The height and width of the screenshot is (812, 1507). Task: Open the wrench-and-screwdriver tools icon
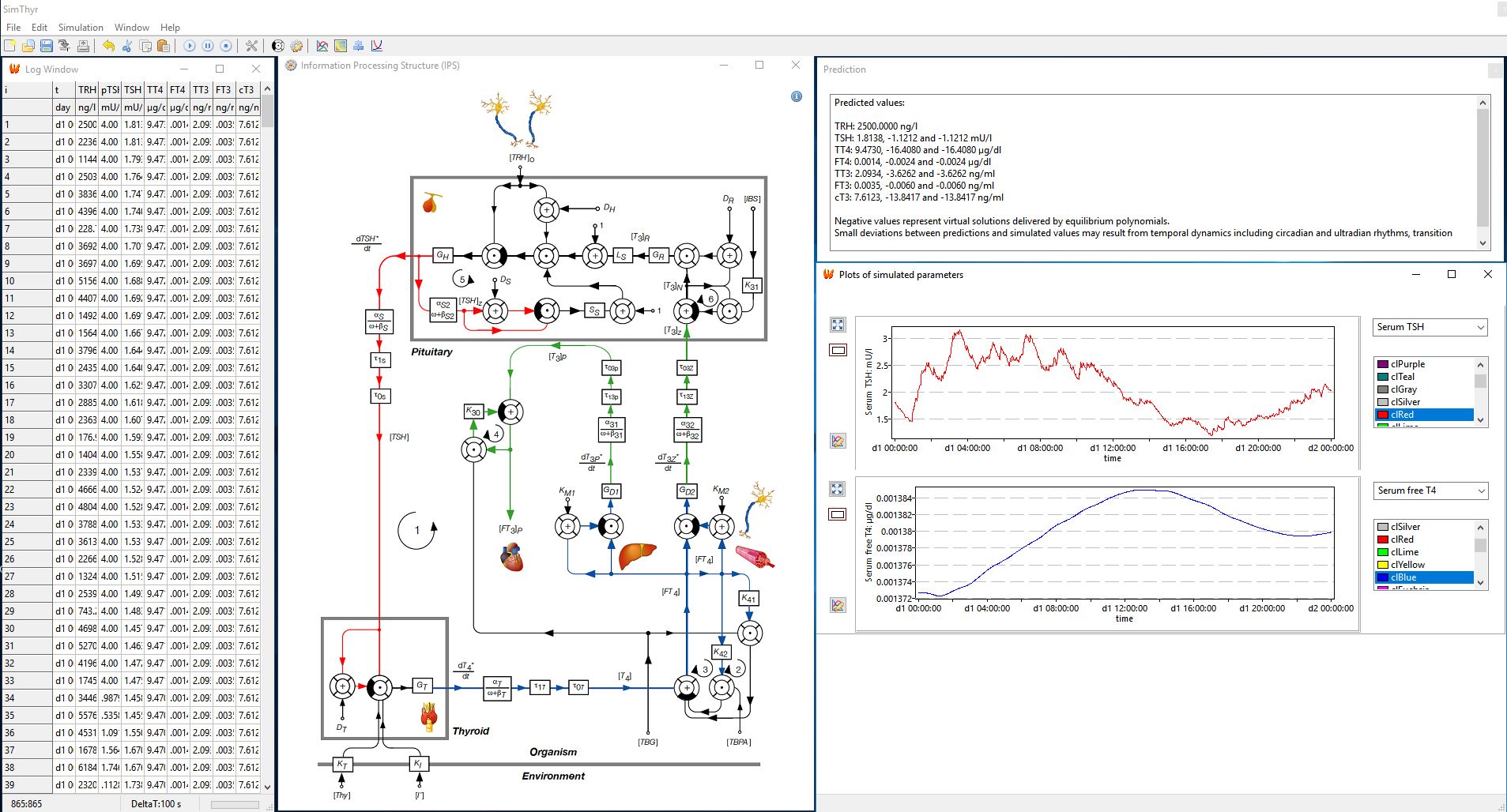[x=252, y=46]
